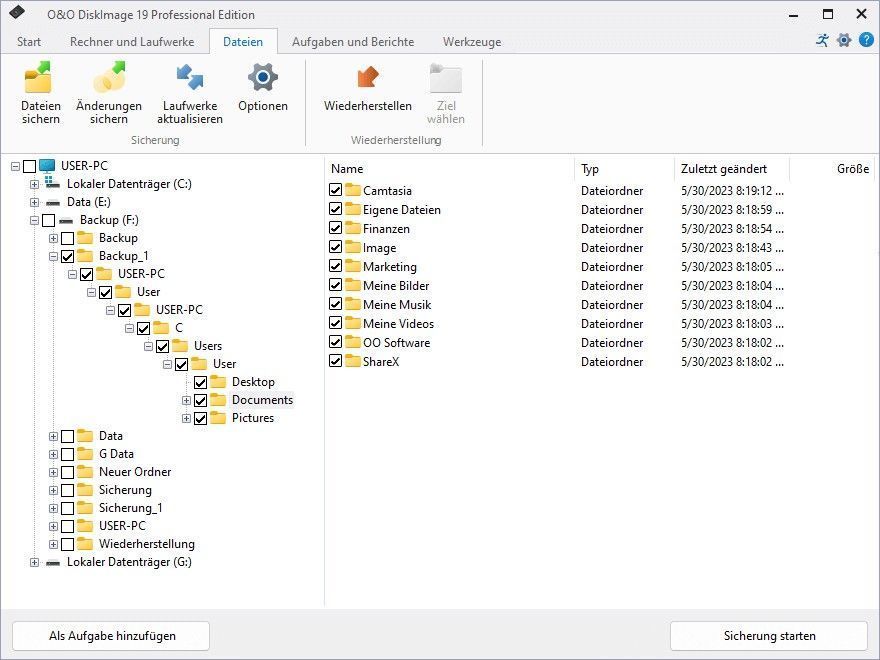This screenshot has height=660, width=880.
Task: Click the Finanzen folder icon
Action: pos(353,228)
